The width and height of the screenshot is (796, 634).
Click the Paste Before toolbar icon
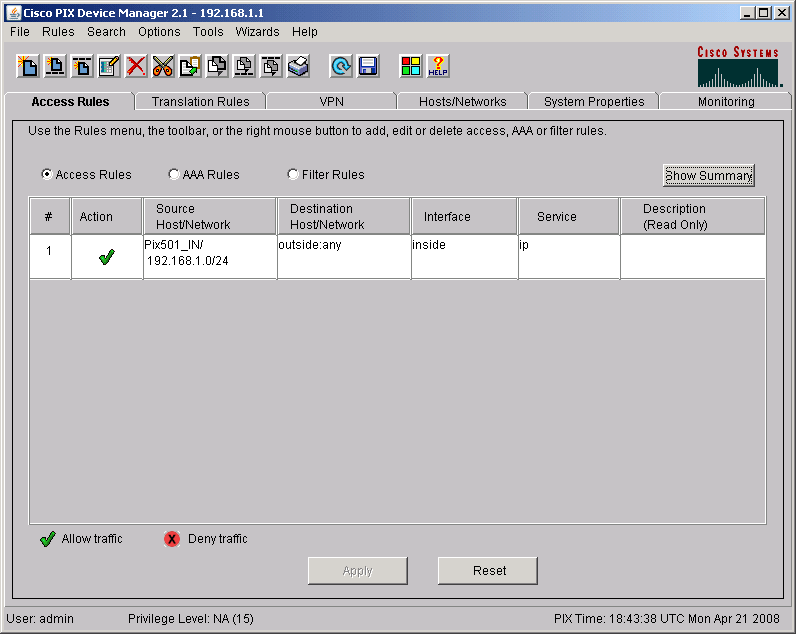click(244, 66)
